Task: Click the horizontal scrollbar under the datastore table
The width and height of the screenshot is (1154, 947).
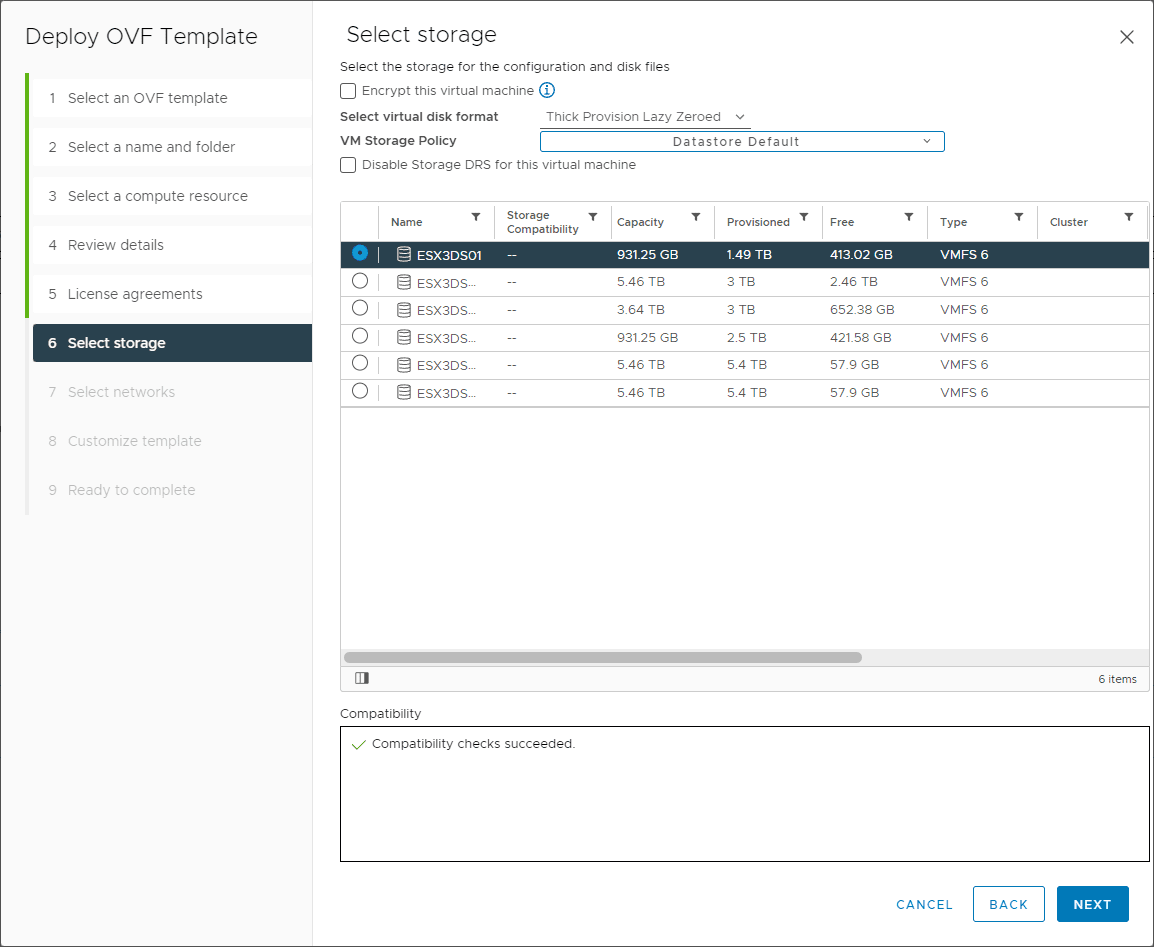Action: point(600,657)
